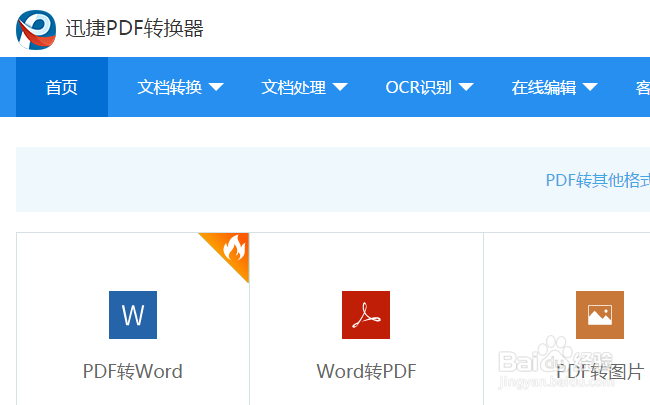Open the 文档处理 menu

pos(293,87)
